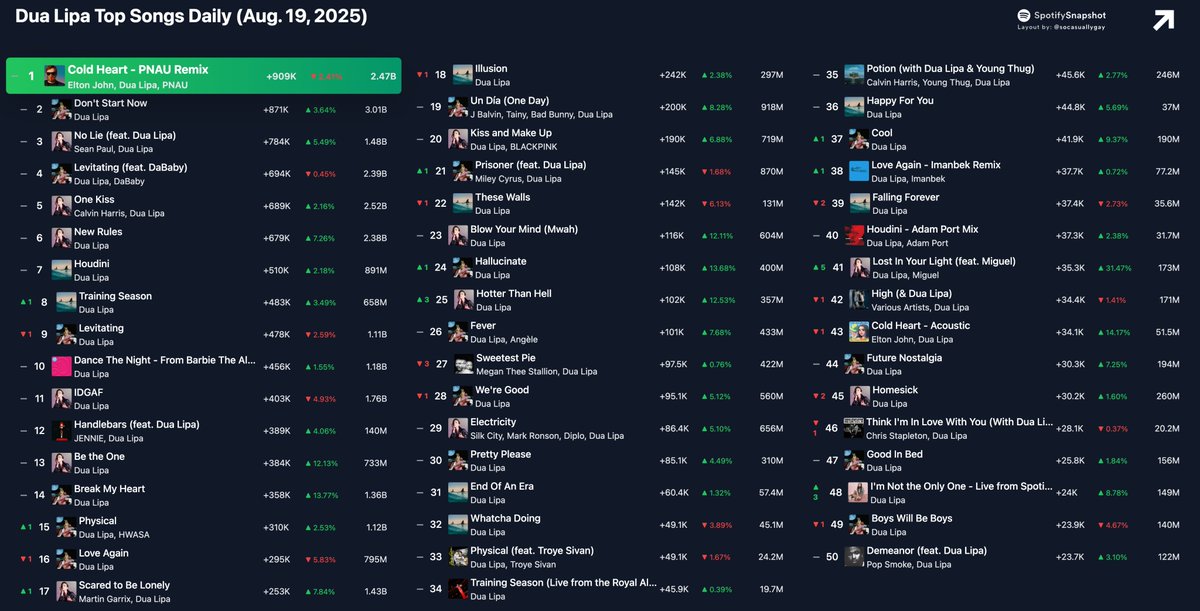Click song title Boys Will Be Boys
The width and height of the screenshot is (1200, 611).
[912, 518]
